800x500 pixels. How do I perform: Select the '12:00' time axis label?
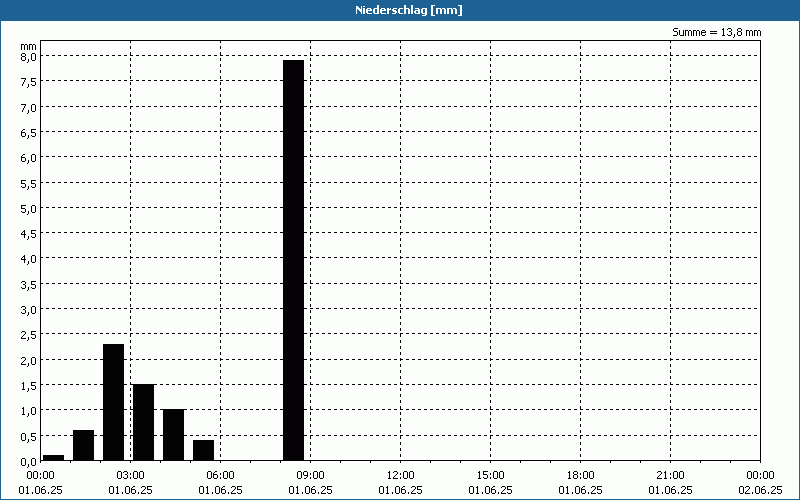[x=401, y=476]
